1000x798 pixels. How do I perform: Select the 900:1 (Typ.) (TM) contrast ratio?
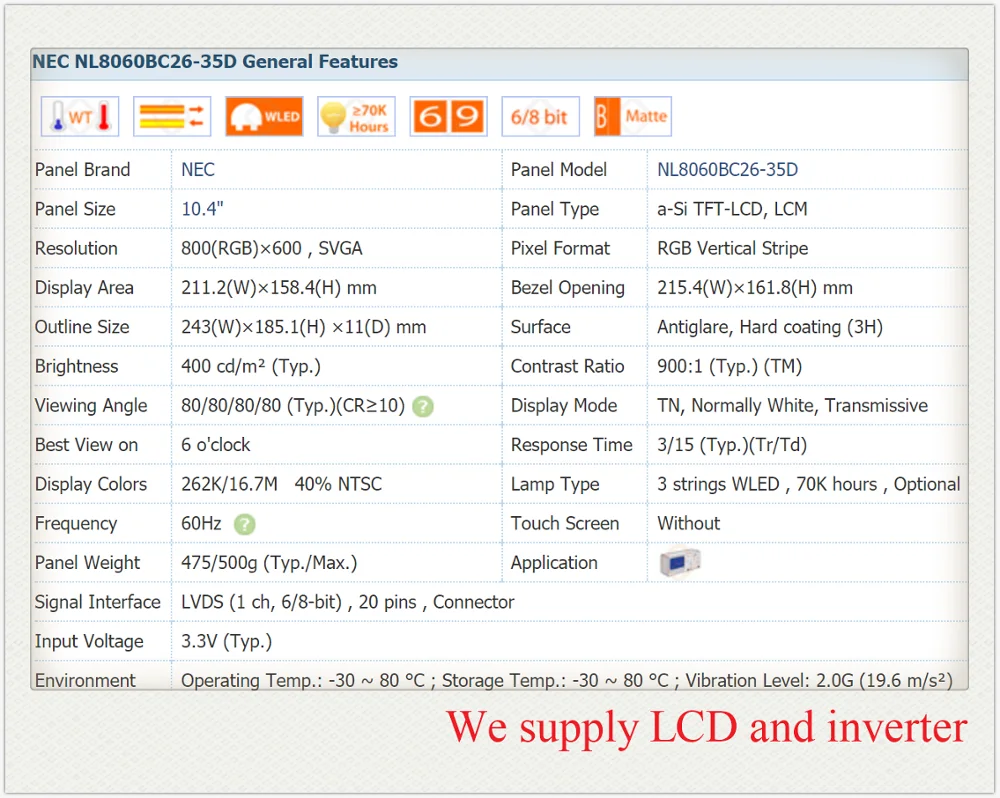730,366
